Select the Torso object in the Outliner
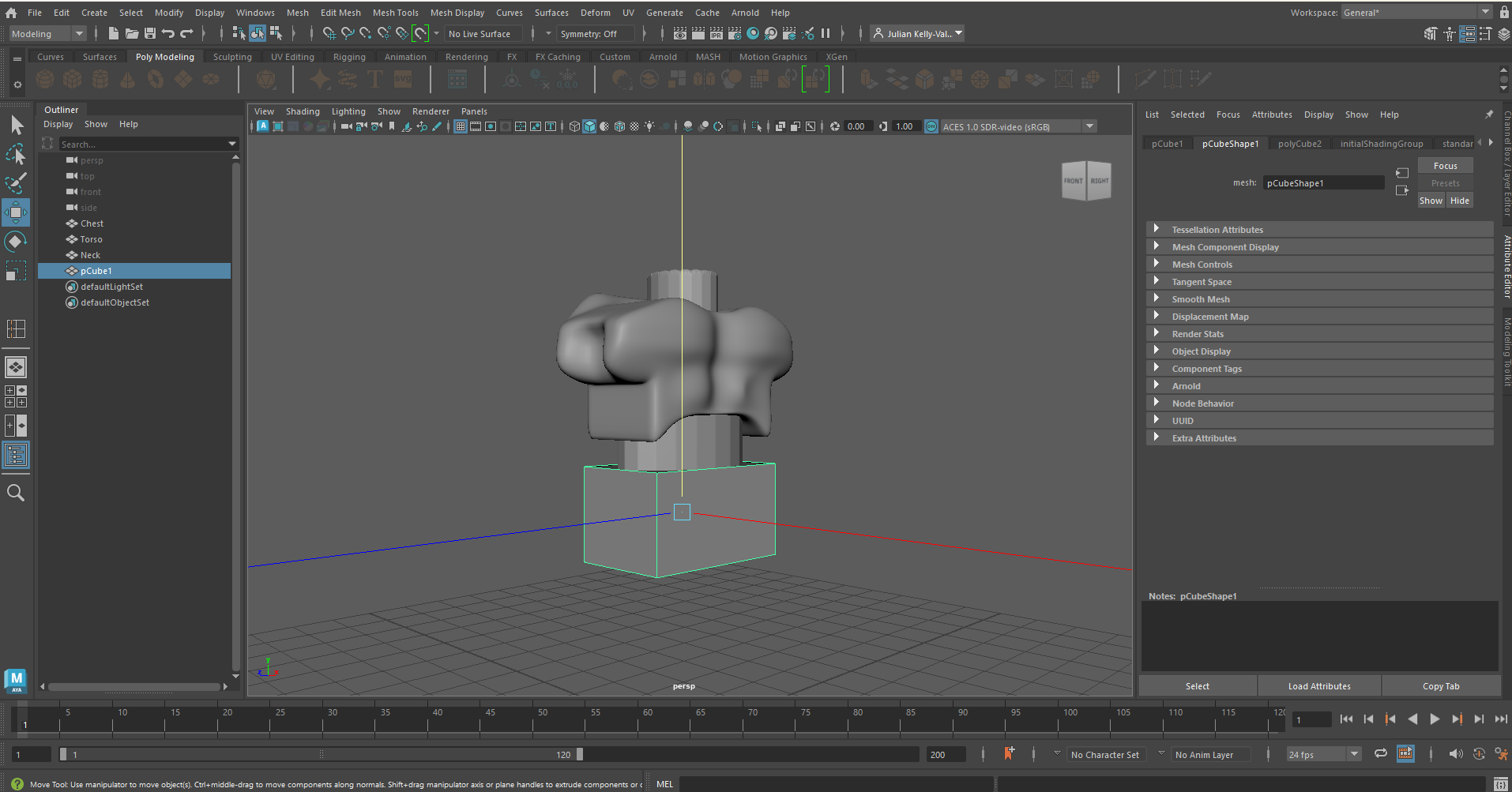Viewport: 1512px width, 792px height. [x=91, y=239]
